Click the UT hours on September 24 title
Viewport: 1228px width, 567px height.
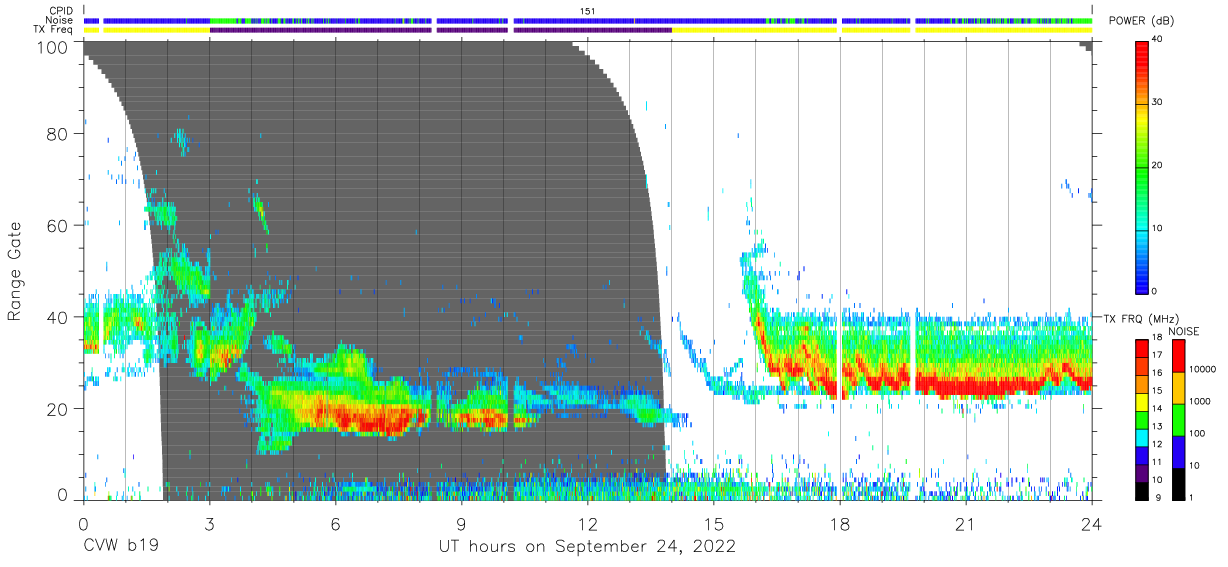tap(588, 547)
